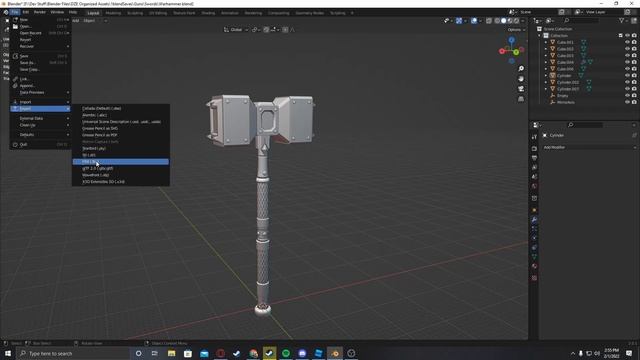640x360 pixels.
Task: Hide Cylinder.002 with its eye icon
Action: [627, 82]
